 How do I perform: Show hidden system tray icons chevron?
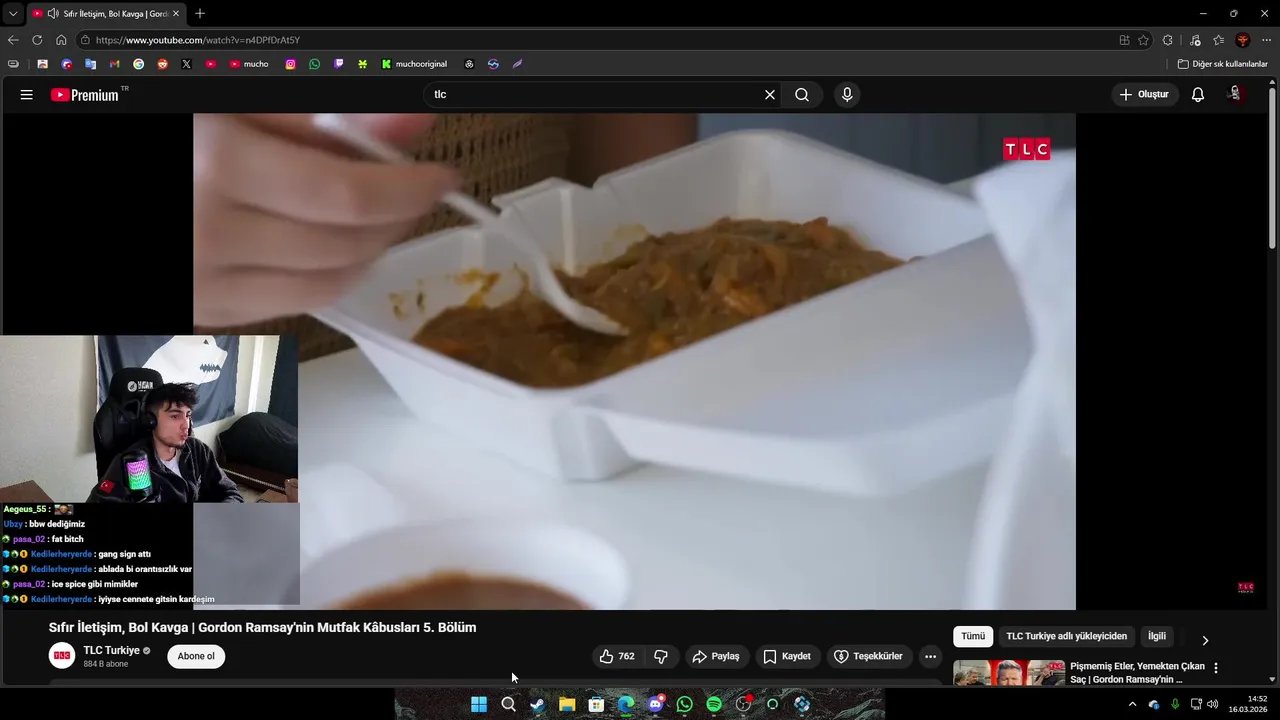click(1132, 704)
